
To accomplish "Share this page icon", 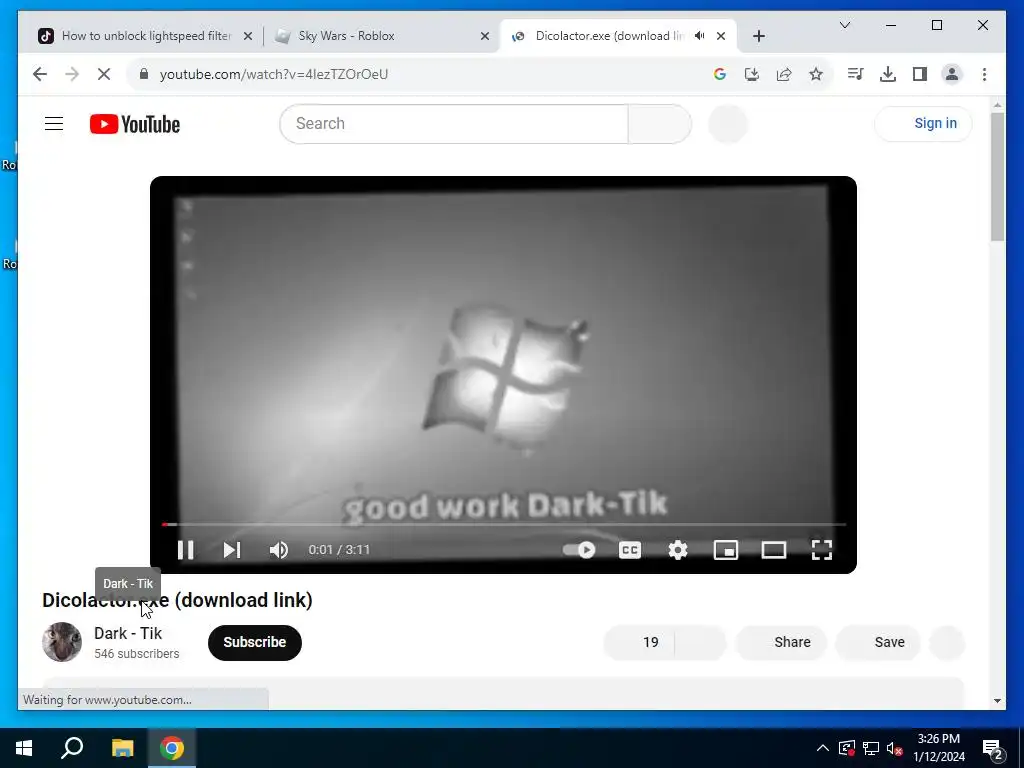I will point(784,74).
